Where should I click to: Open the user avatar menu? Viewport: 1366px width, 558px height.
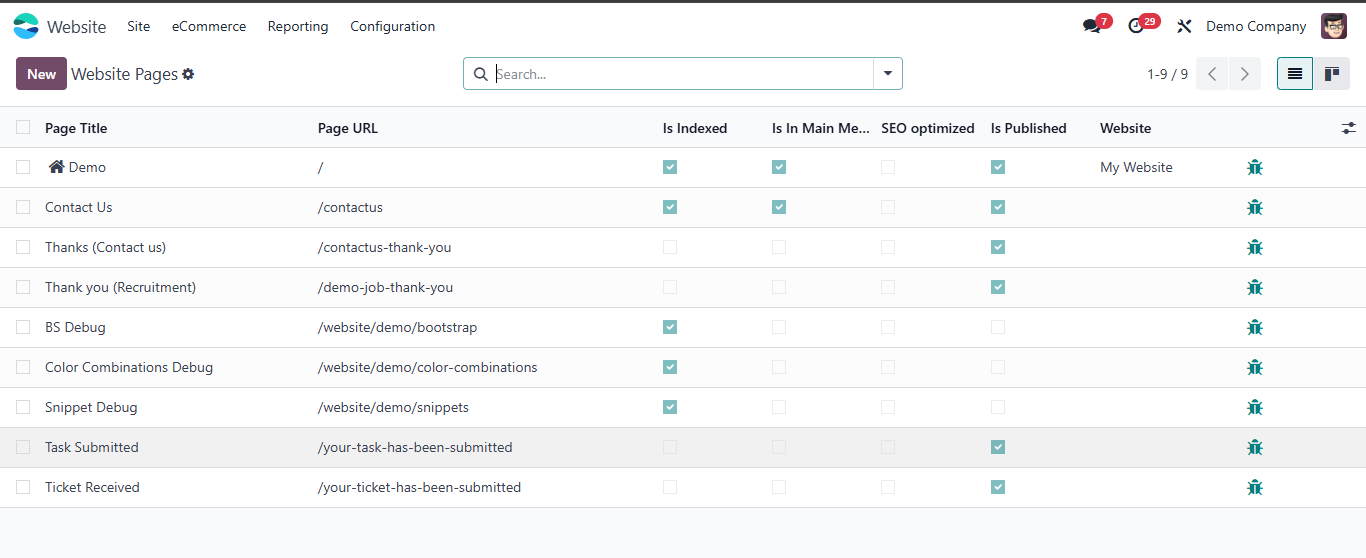1334,26
